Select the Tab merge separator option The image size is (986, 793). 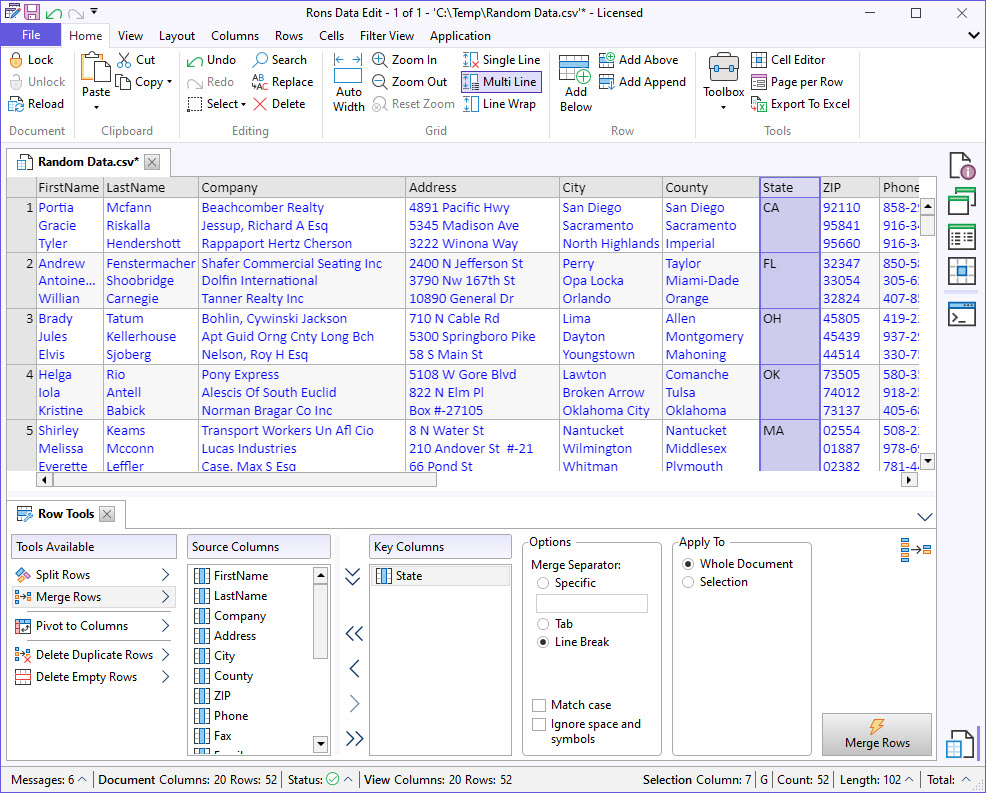[543, 624]
